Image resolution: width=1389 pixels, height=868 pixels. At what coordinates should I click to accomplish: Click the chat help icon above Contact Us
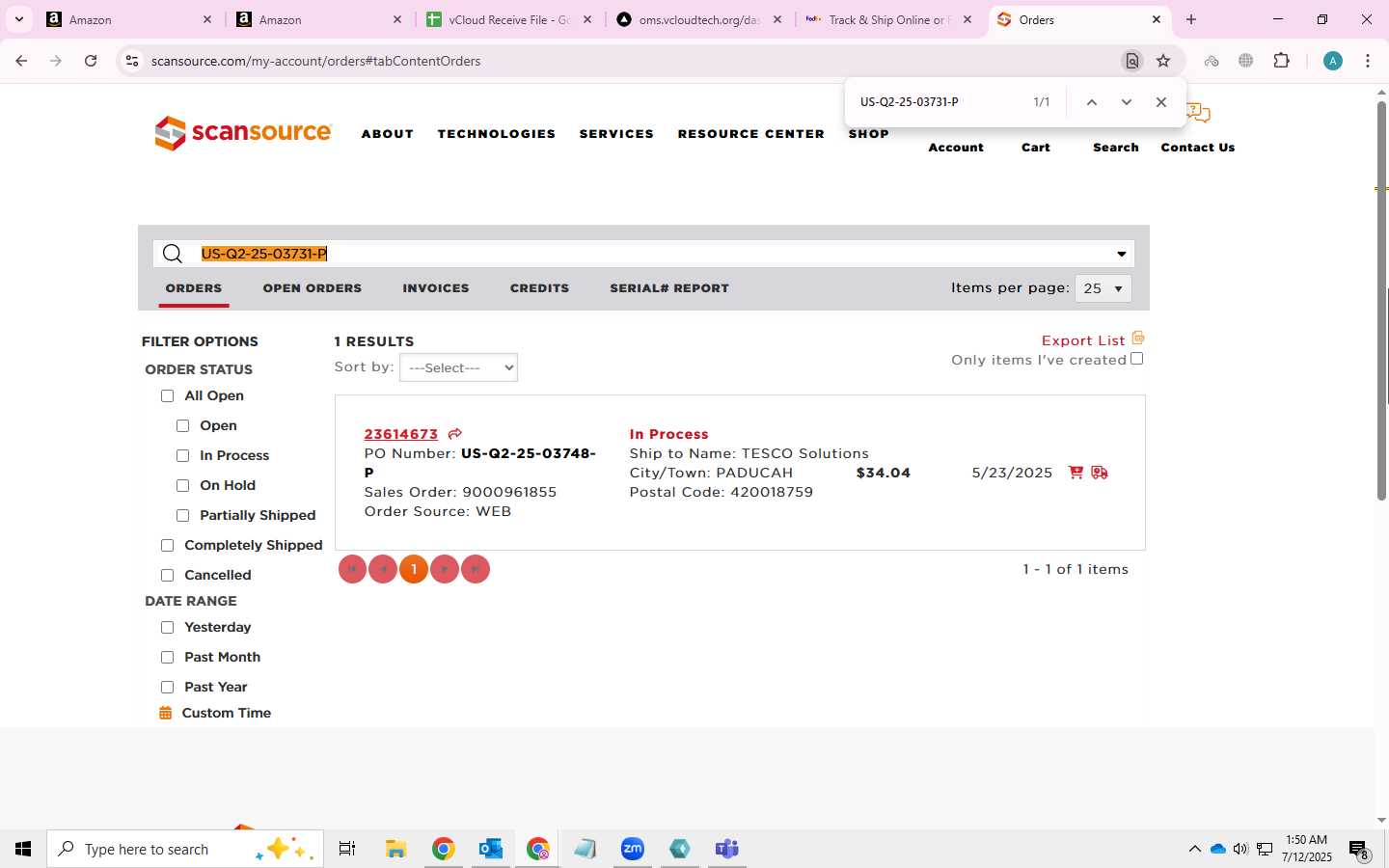point(1198,113)
